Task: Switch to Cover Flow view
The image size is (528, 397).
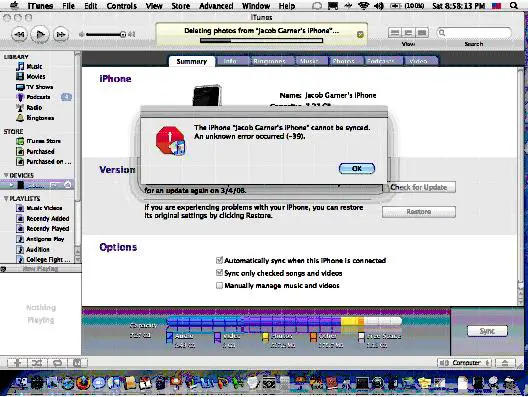Action: 421,33
